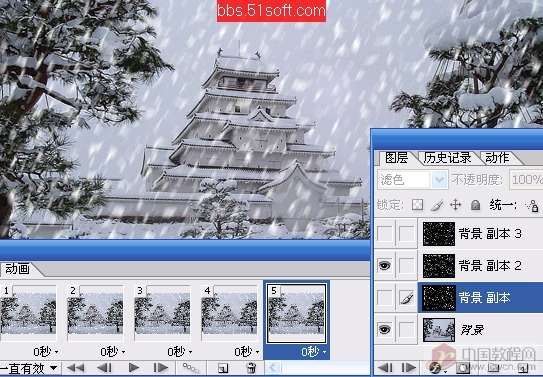This screenshot has width=543, height=377.
Task: Open frame 5 delay time dropdown
Action: pos(324,352)
